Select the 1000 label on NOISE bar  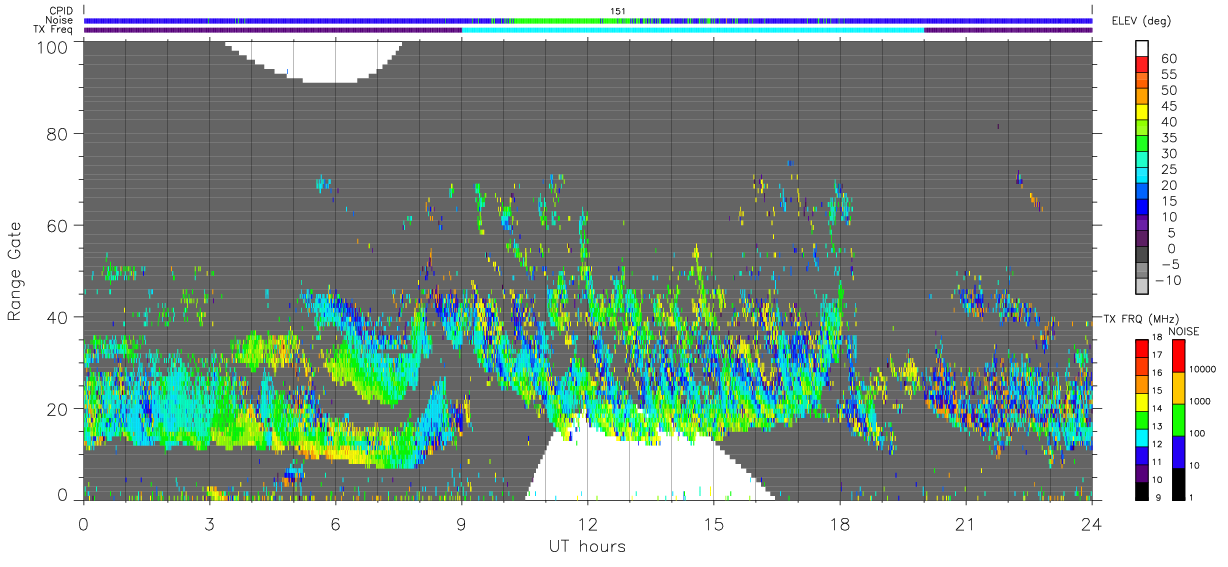click(1202, 401)
